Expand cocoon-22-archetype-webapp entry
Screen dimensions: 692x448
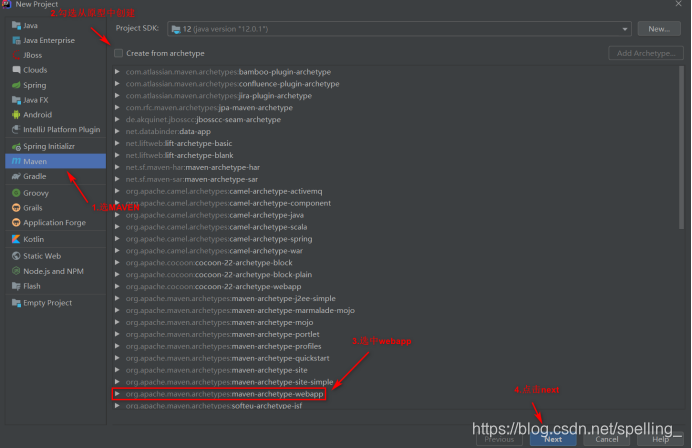[117, 286]
